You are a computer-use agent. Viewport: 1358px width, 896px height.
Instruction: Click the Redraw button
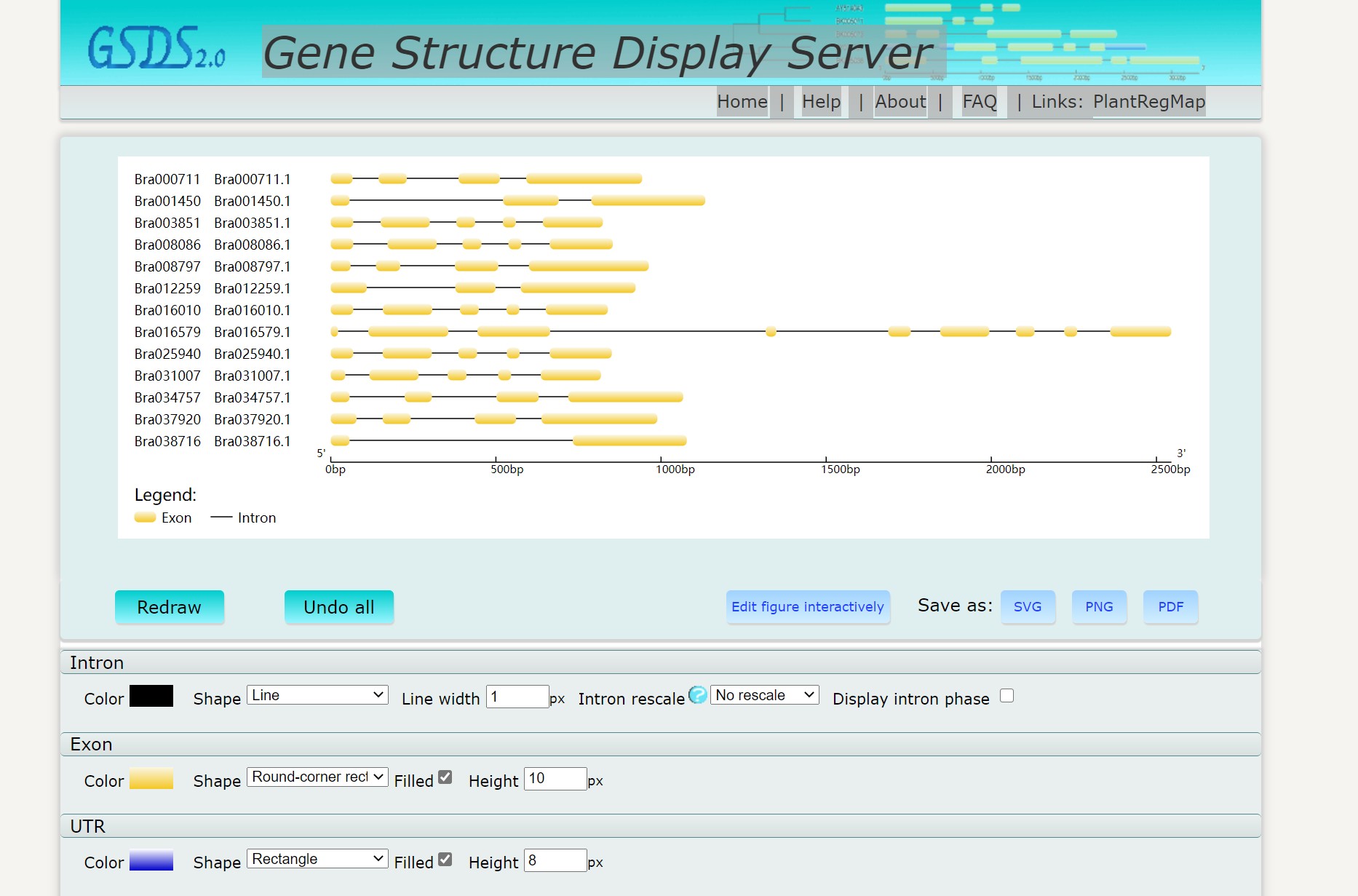pos(169,607)
